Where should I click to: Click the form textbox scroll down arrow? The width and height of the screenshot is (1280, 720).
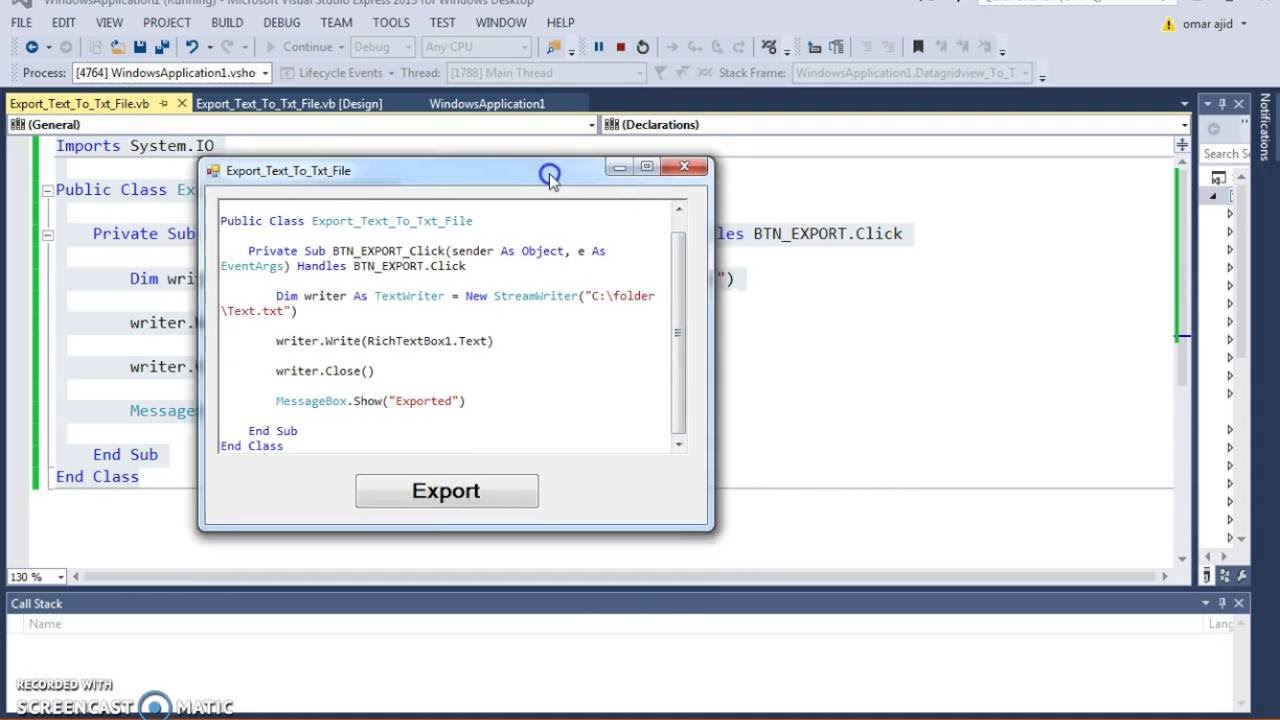click(x=679, y=444)
